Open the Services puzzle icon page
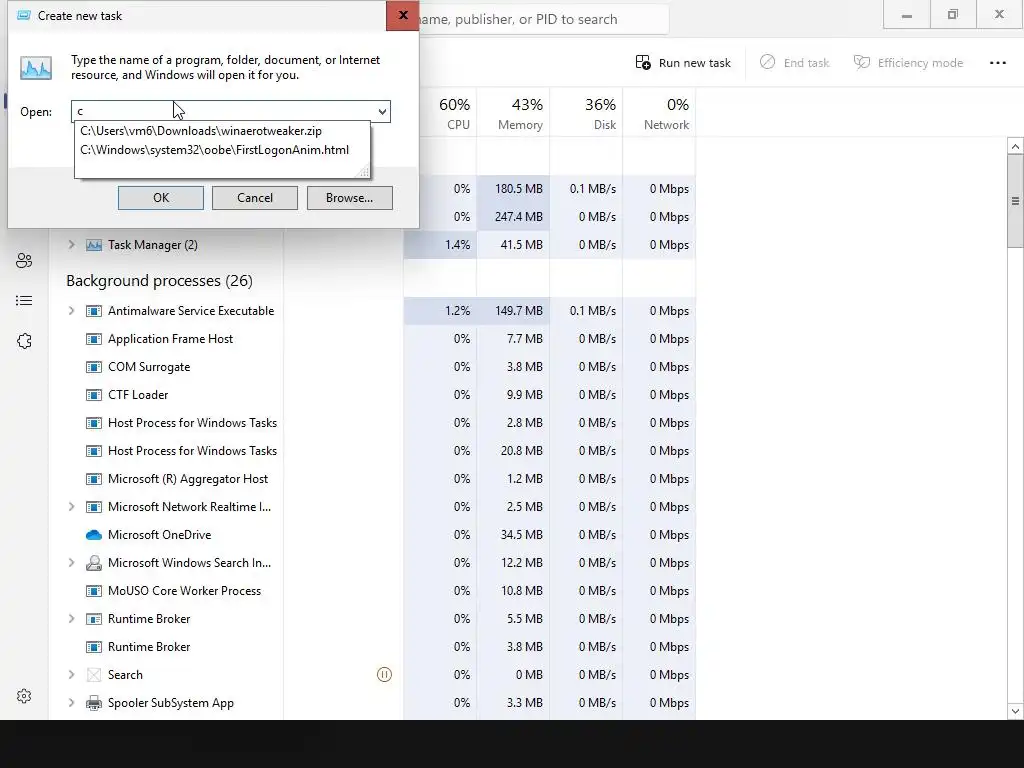The width and height of the screenshot is (1024, 768). click(x=24, y=341)
